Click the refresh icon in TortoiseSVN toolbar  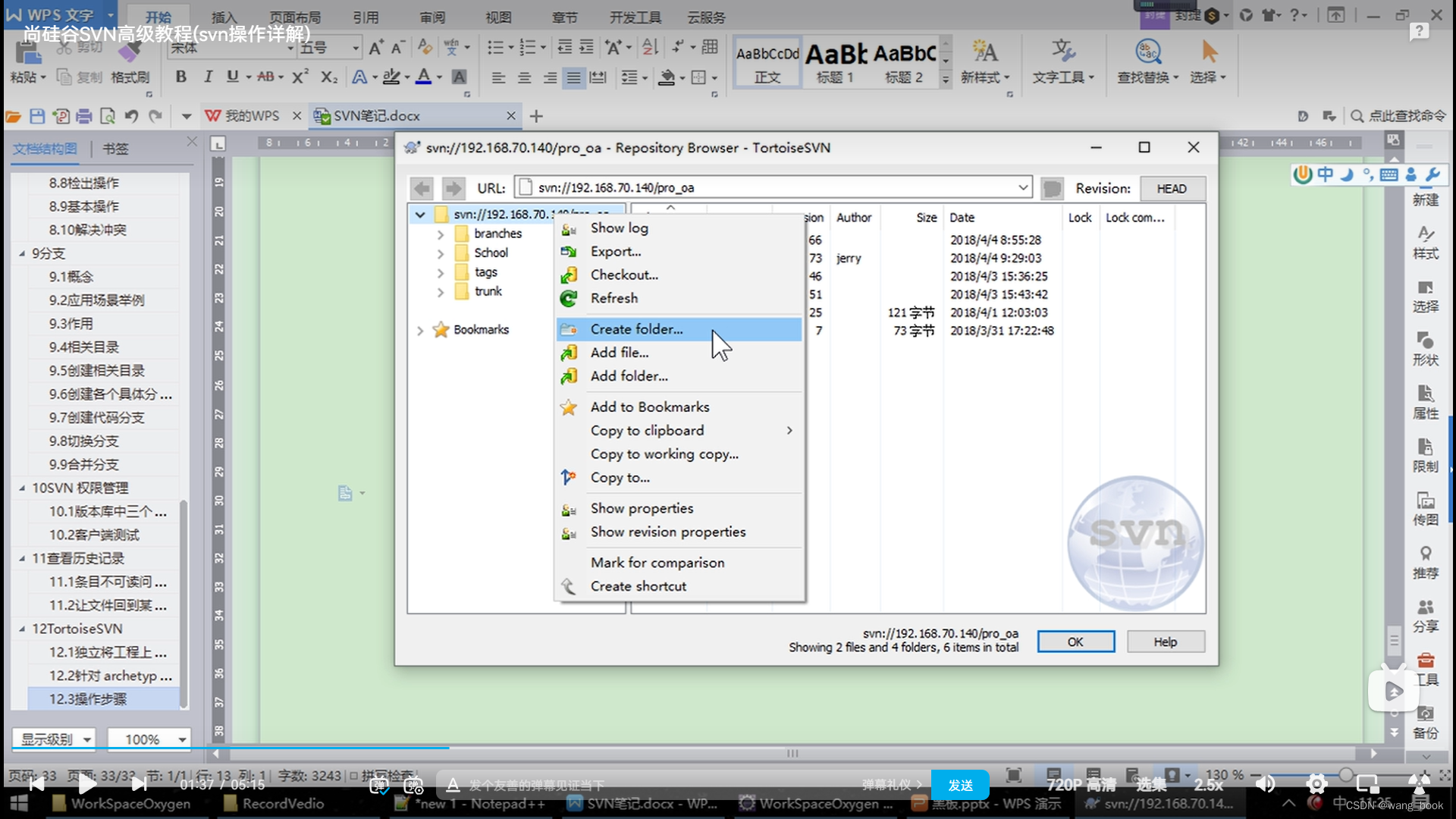[569, 298]
